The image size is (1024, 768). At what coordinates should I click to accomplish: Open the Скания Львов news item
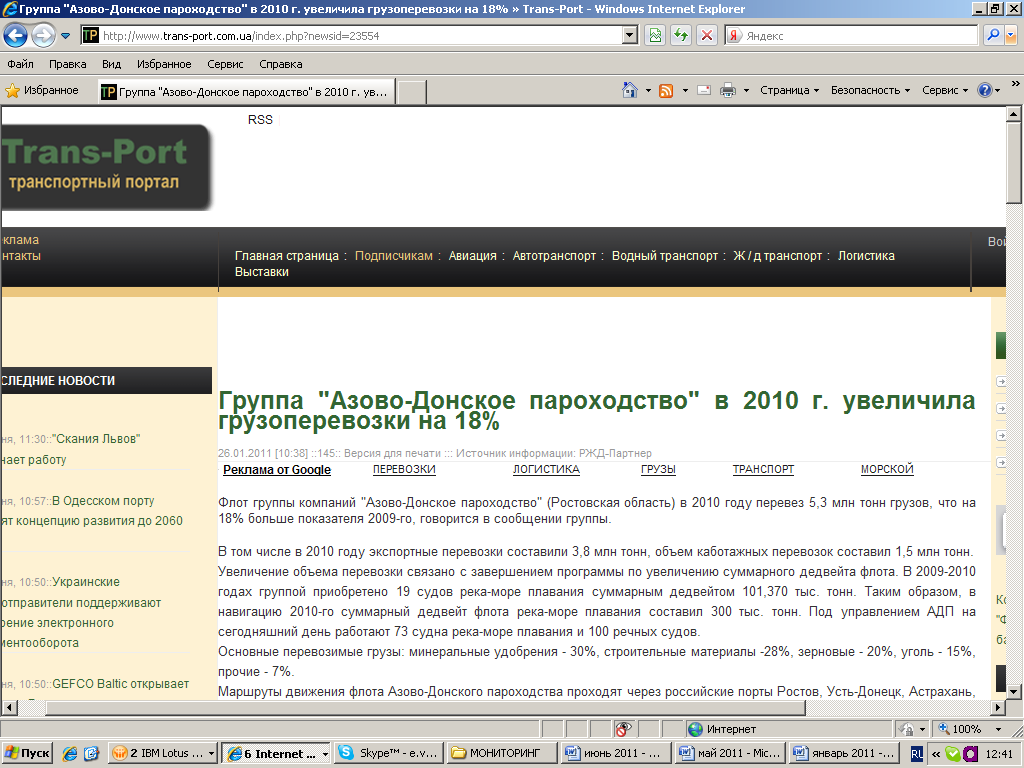click(x=96, y=439)
